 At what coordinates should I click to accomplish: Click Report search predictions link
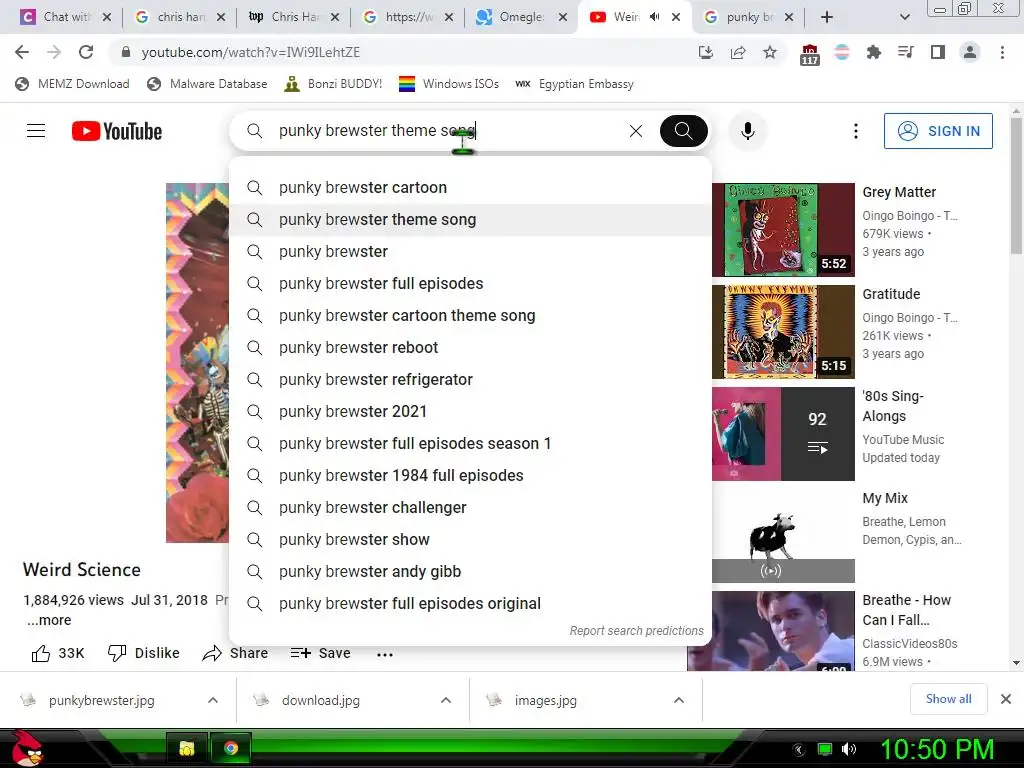point(636,631)
